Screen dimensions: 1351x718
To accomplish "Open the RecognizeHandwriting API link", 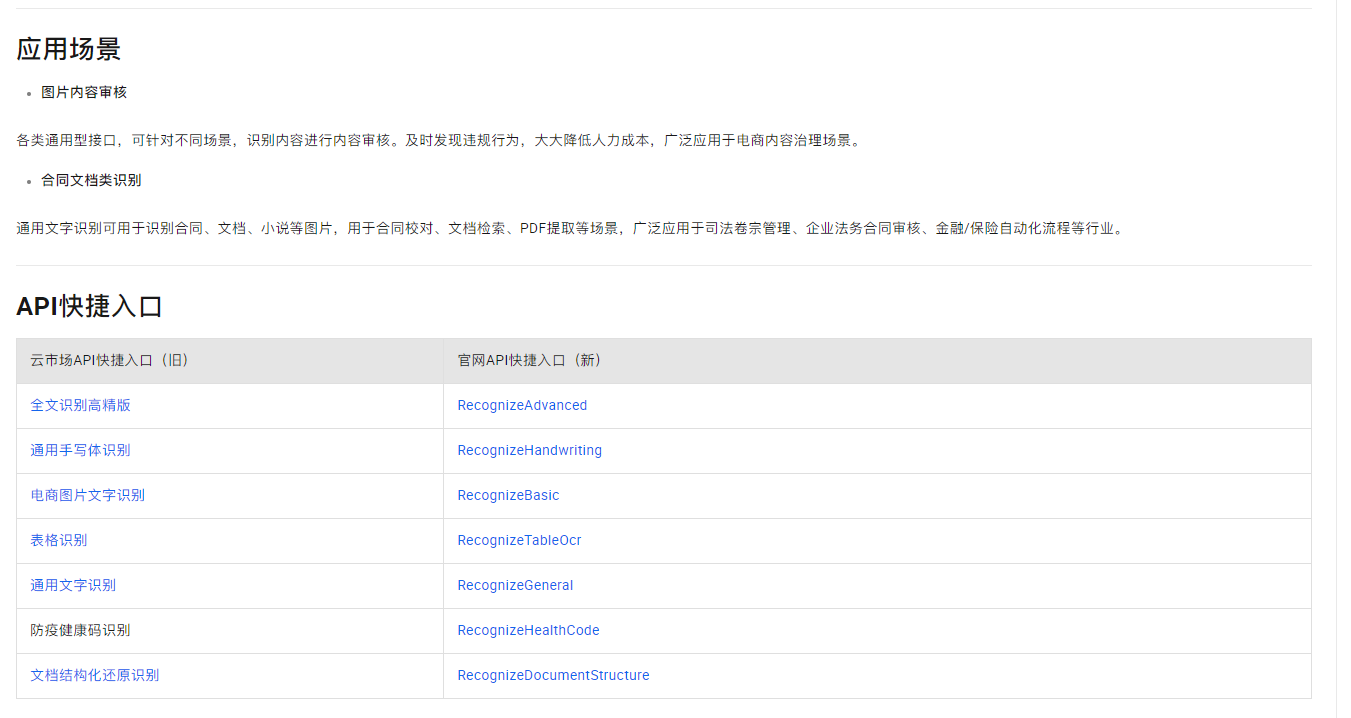I will click(530, 450).
